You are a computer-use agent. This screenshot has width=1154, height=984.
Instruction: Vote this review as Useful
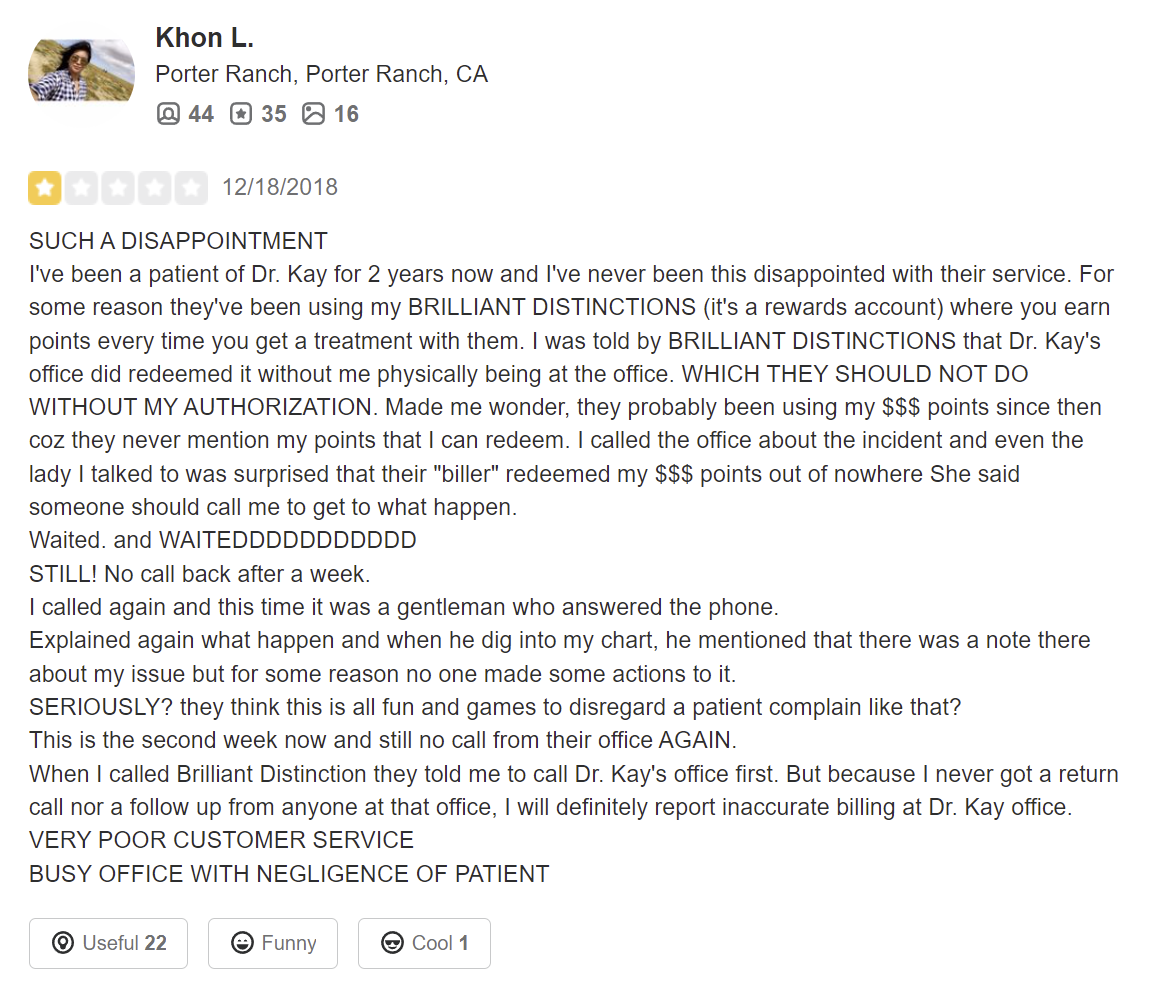click(108, 943)
